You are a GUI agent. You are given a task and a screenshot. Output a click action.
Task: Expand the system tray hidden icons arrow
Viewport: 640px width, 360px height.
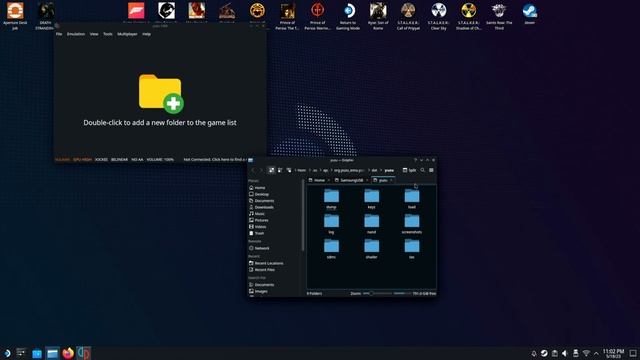[x=596, y=353]
